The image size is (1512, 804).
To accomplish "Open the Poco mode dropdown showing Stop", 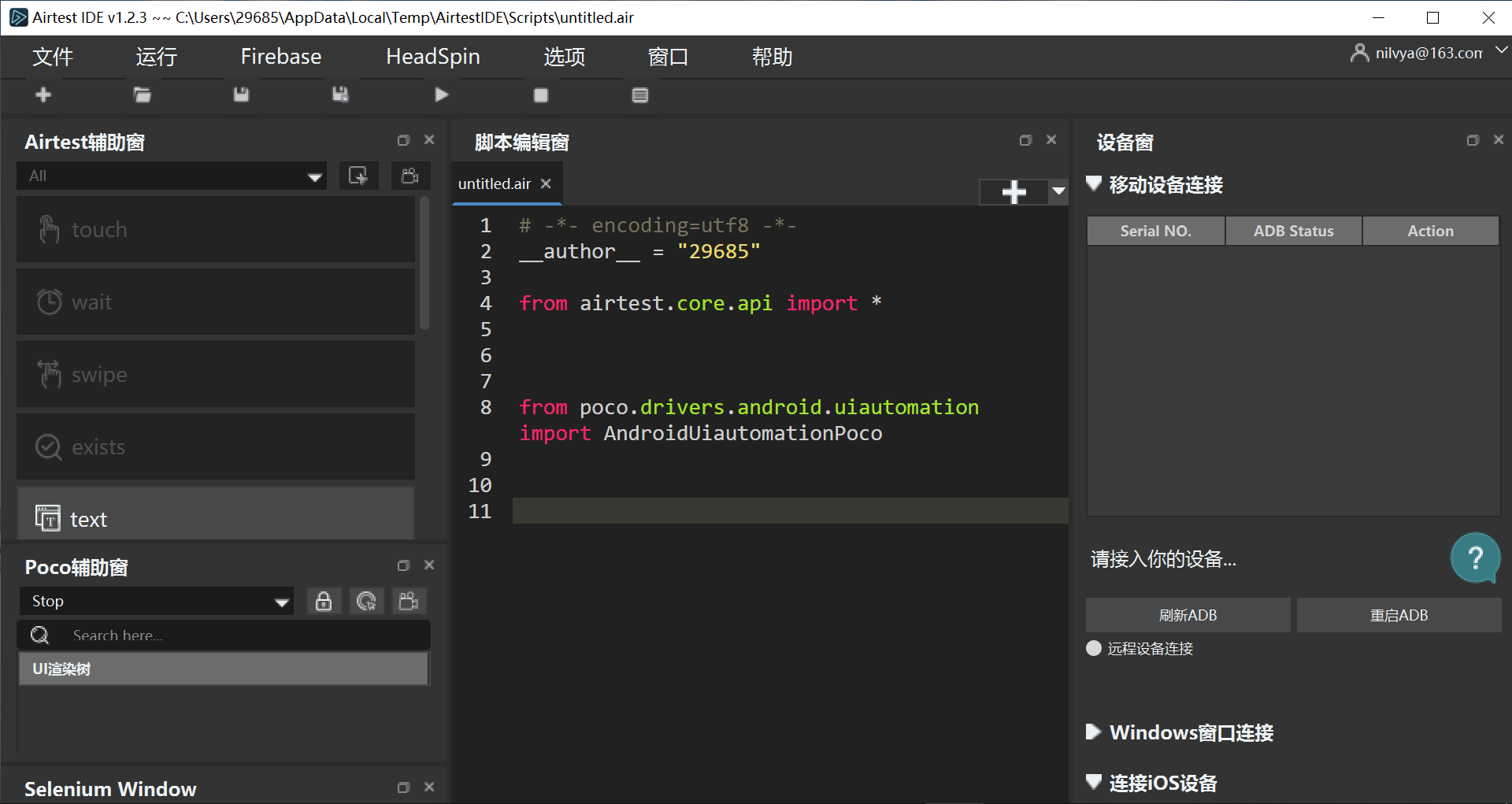I will [x=157, y=602].
